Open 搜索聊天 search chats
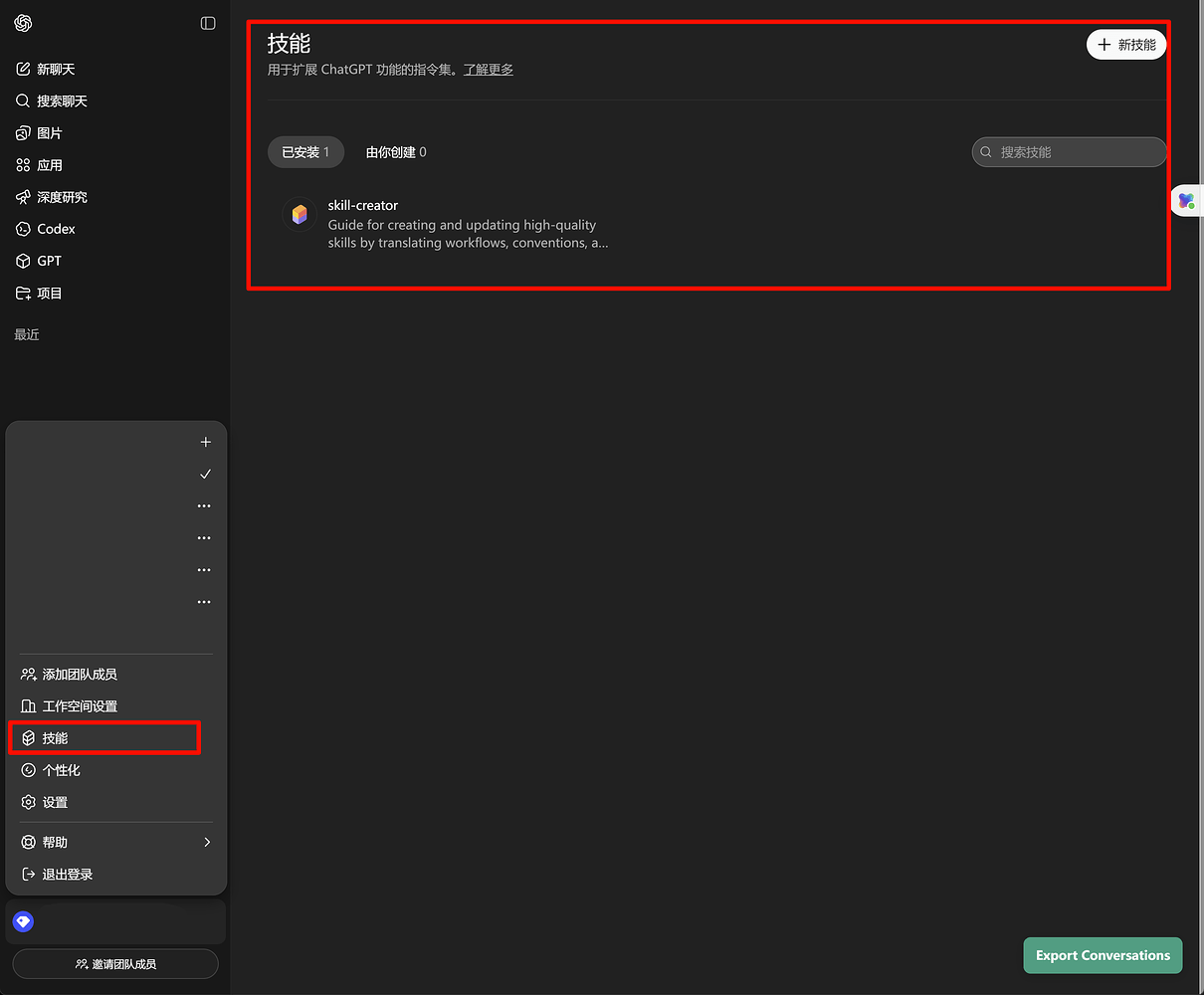Screen dimensions: 1204x995 coord(52,100)
